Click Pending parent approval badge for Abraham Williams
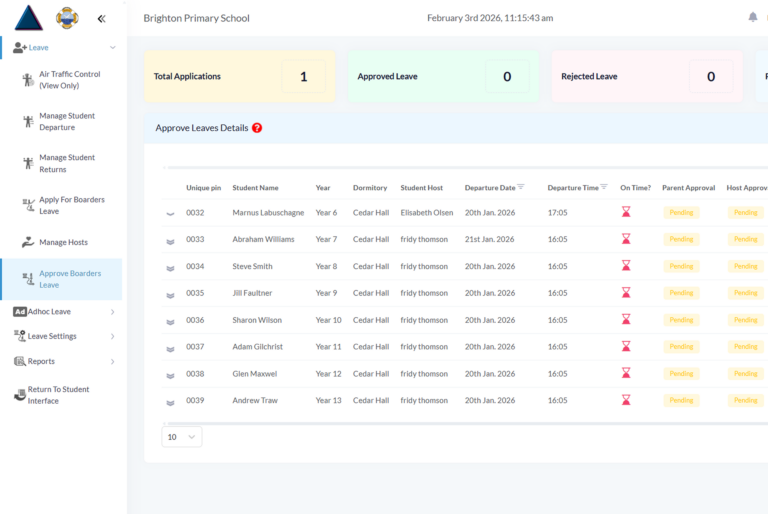This screenshot has height=514, width=768. tap(681, 239)
